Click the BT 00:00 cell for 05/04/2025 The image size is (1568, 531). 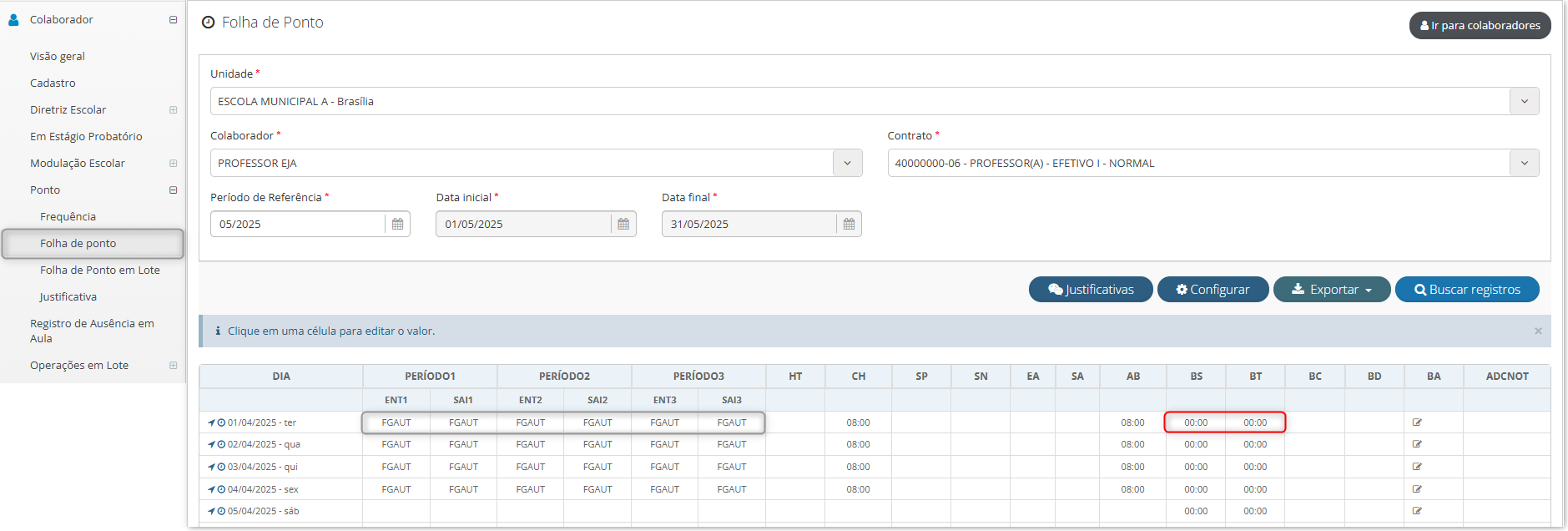point(1255,511)
